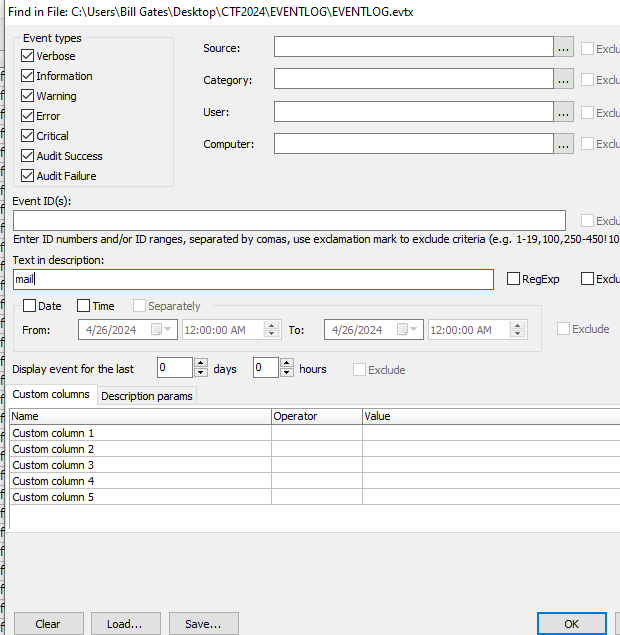
Task: Increase the hours value with up arrow
Action: tap(287, 363)
